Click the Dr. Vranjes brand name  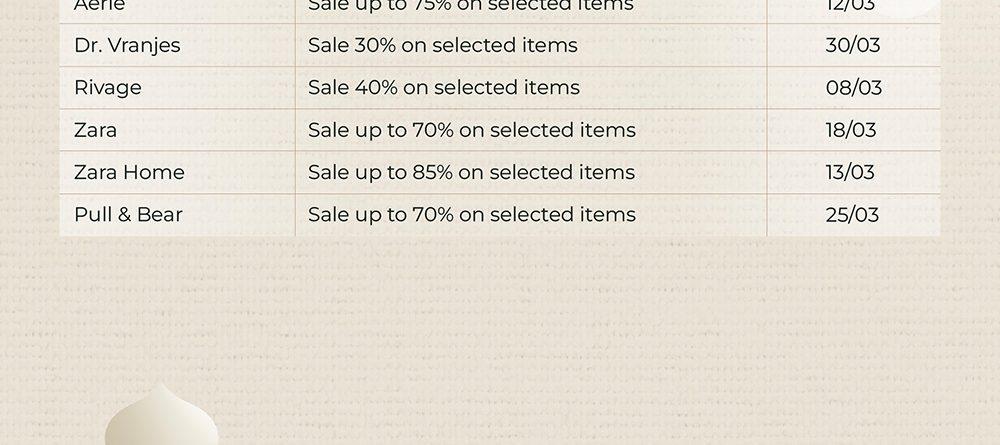coord(127,46)
